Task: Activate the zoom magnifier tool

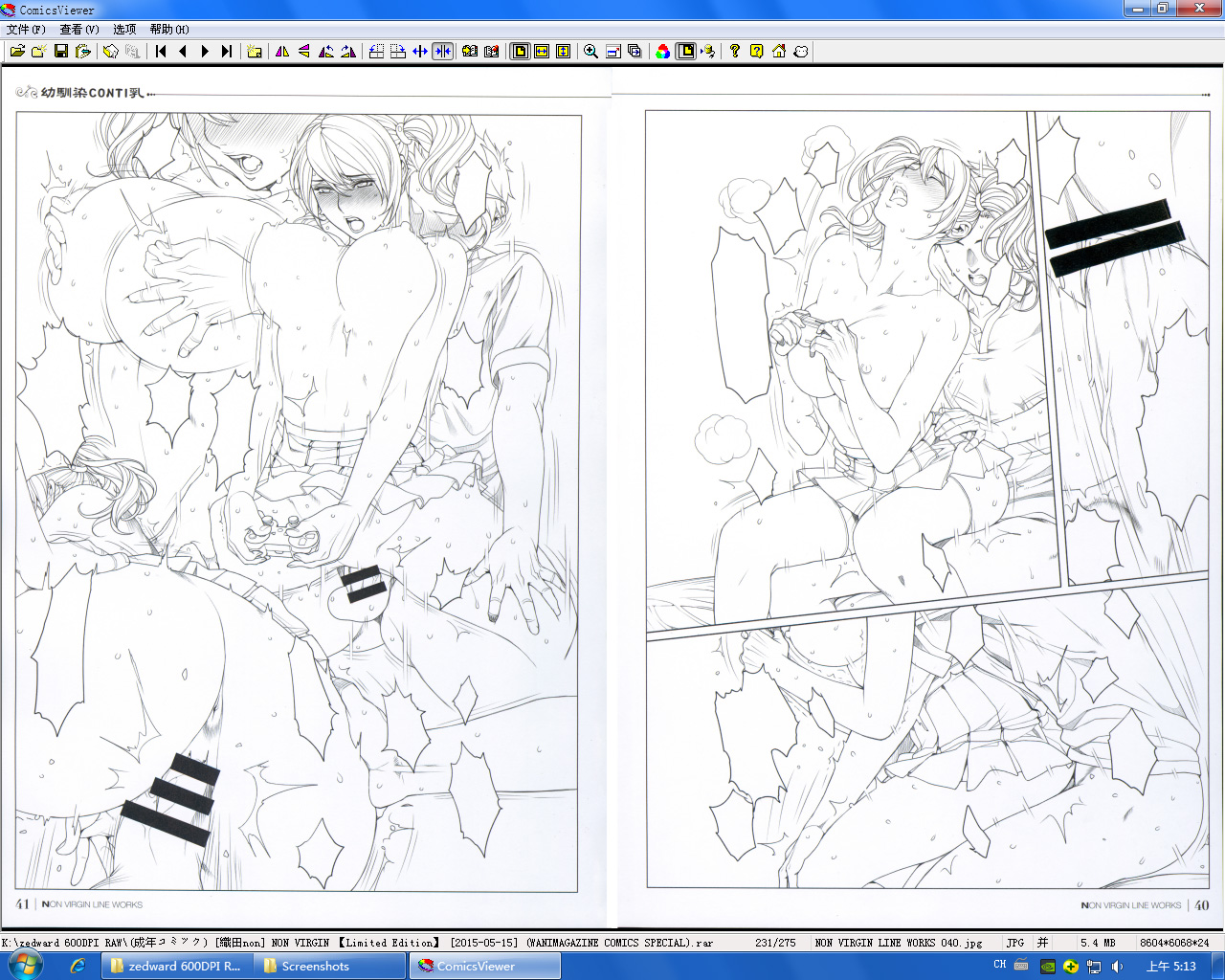Action: coord(591,52)
